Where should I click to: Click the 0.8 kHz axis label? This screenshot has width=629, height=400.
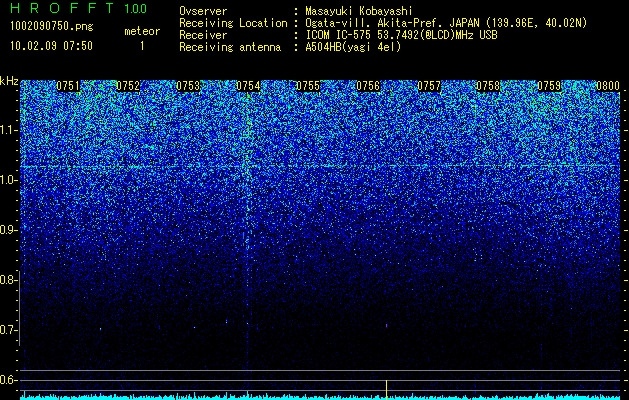[x=7, y=280]
